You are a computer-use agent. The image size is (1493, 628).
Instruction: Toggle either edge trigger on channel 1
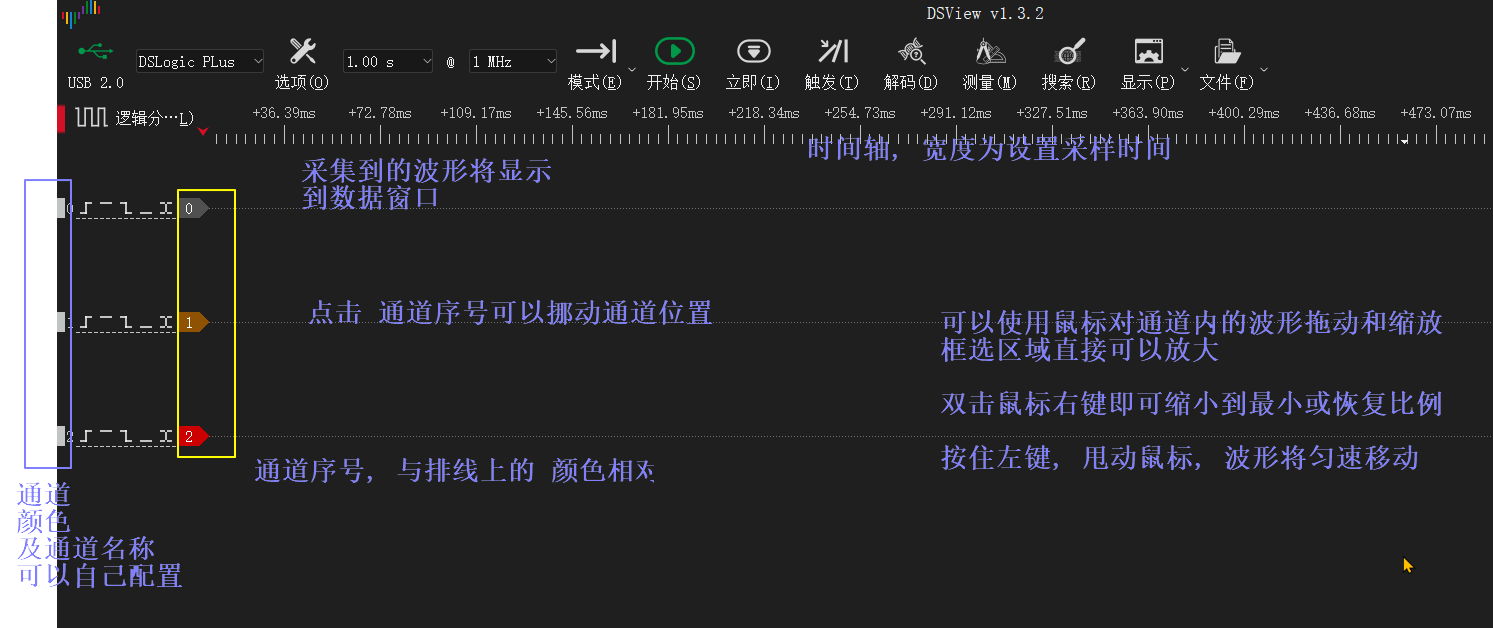166,322
